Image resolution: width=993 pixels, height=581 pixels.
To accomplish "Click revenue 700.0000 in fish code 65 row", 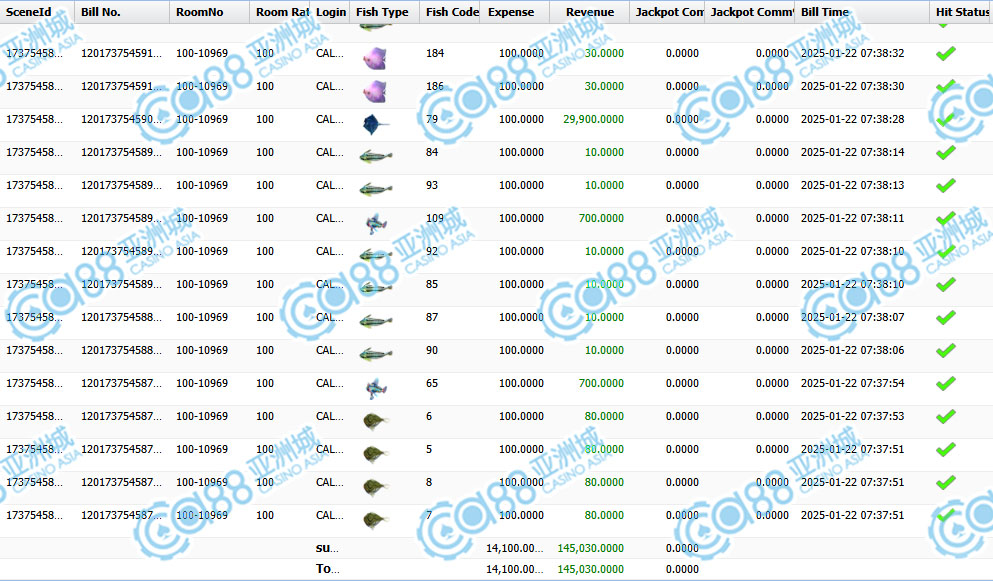I will pos(601,383).
